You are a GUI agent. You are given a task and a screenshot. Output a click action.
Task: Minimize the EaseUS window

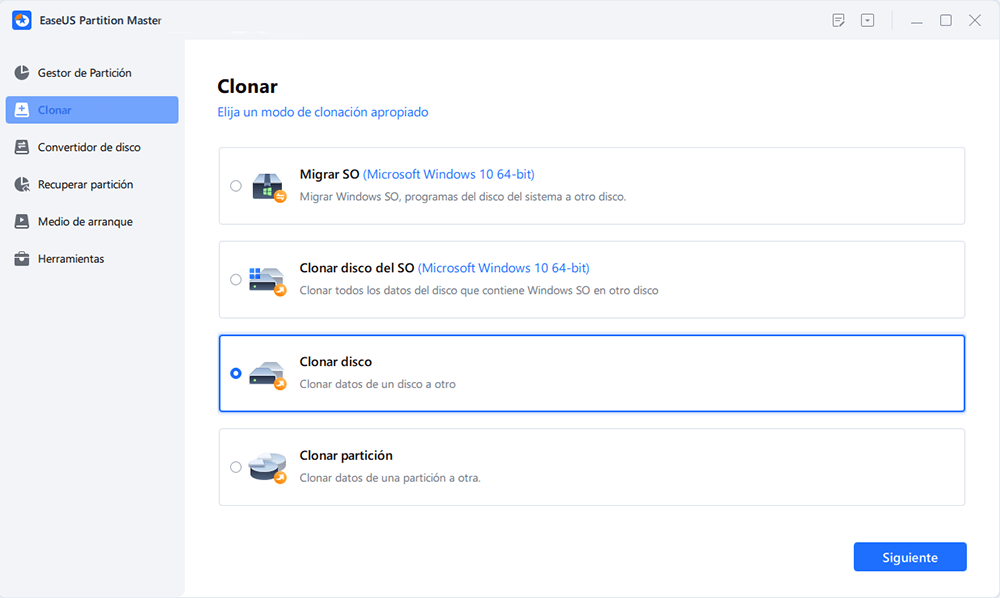point(916,21)
